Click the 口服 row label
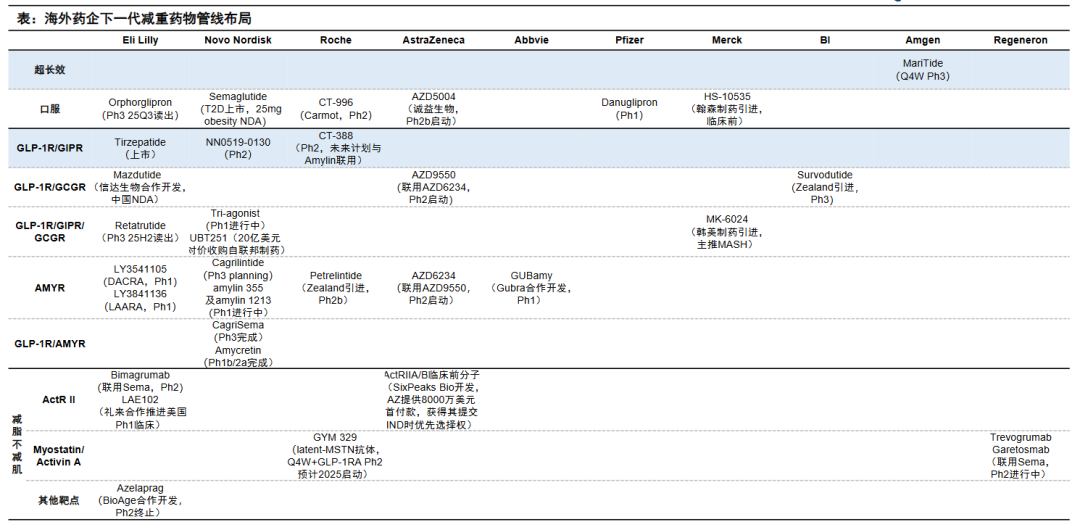1080x522 pixels. 50,109
